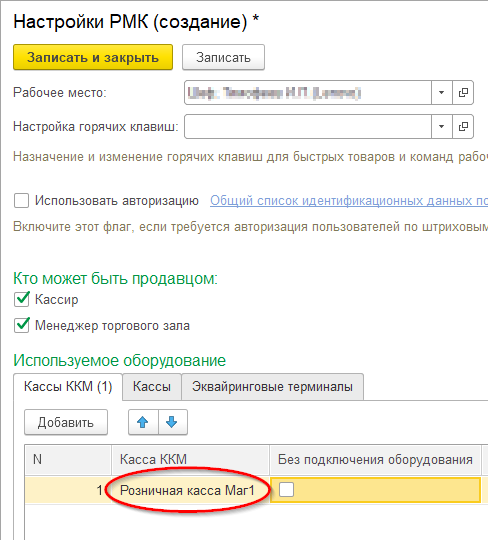Tick the Без подключения оборудования checkbox in row 1
Screen dimensions: 488x540
coord(286,489)
